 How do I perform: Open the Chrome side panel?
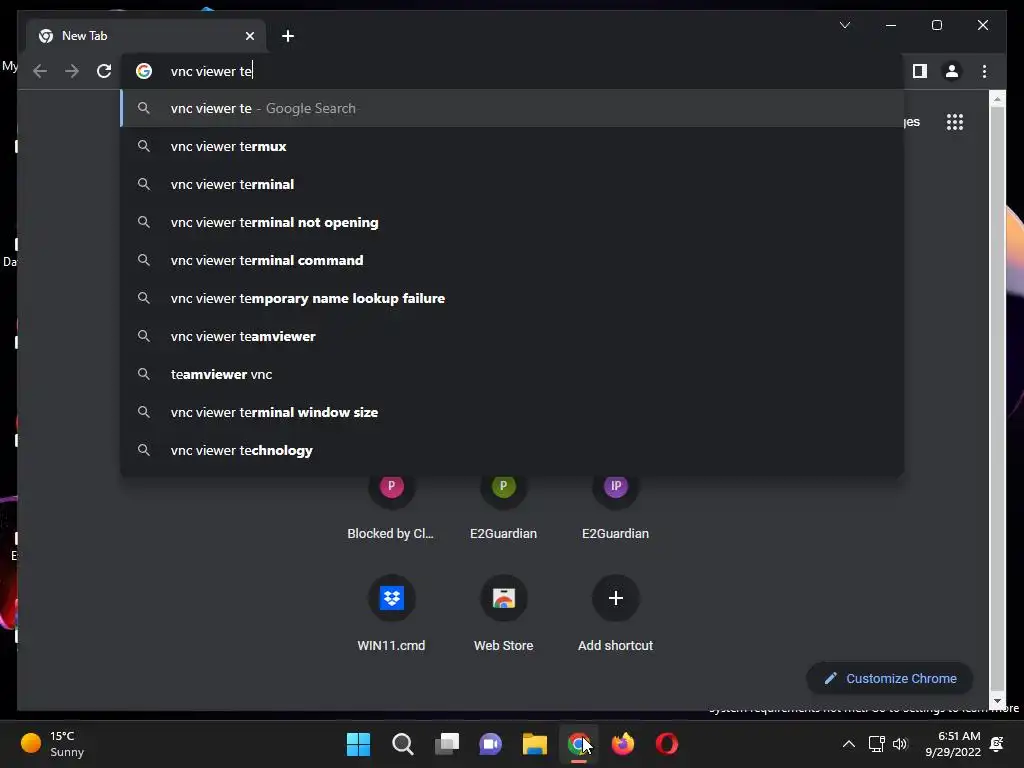tap(920, 71)
